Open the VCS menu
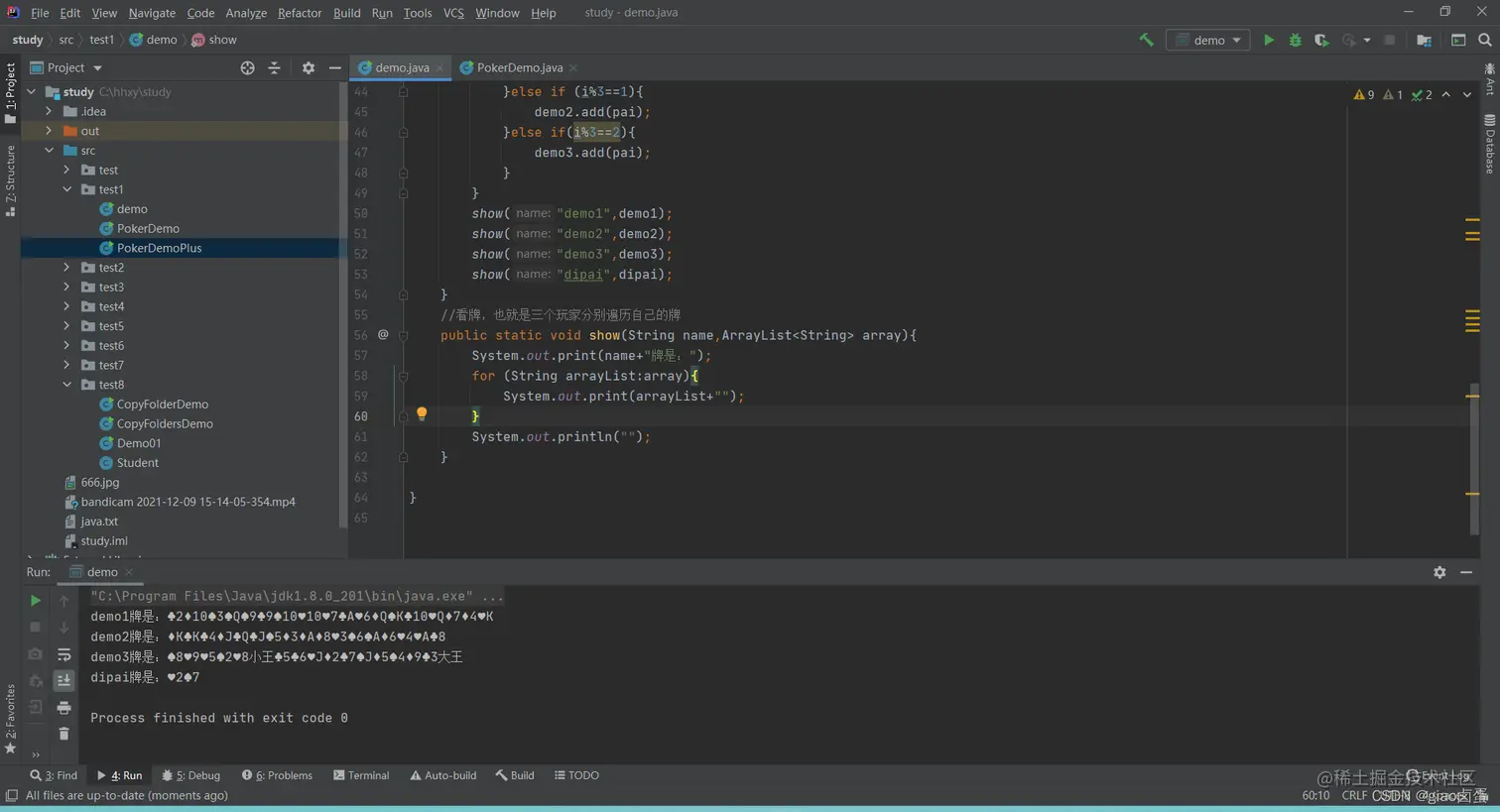Image resolution: width=1500 pixels, height=812 pixels. pyautogui.click(x=453, y=13)
